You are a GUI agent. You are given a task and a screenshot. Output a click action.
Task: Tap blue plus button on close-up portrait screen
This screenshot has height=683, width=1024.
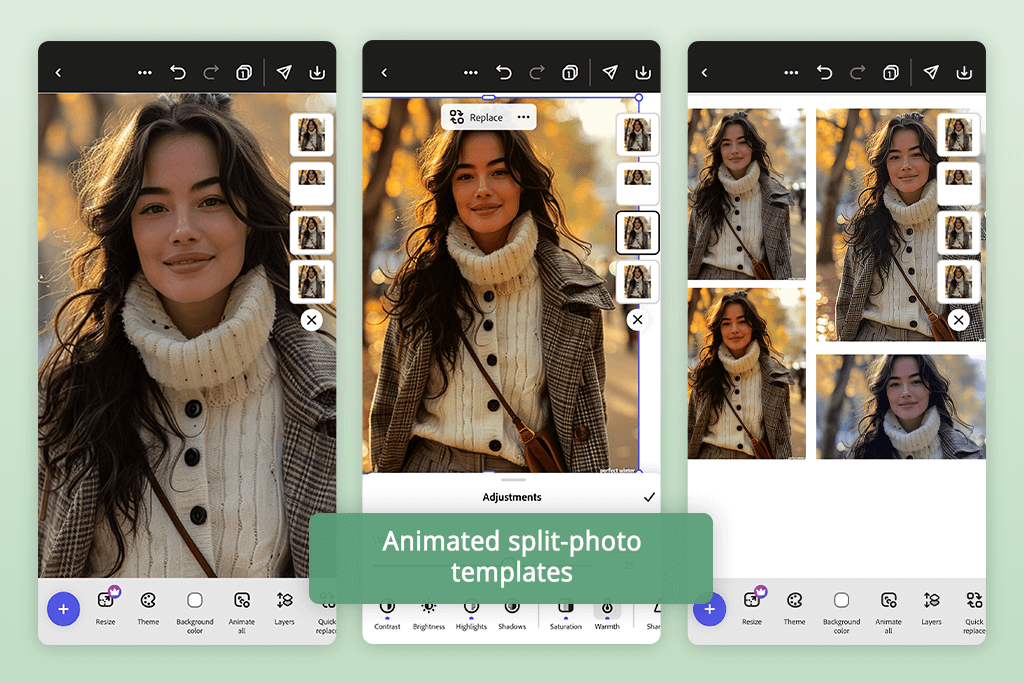pyautogui.click(x=63, y=609)
